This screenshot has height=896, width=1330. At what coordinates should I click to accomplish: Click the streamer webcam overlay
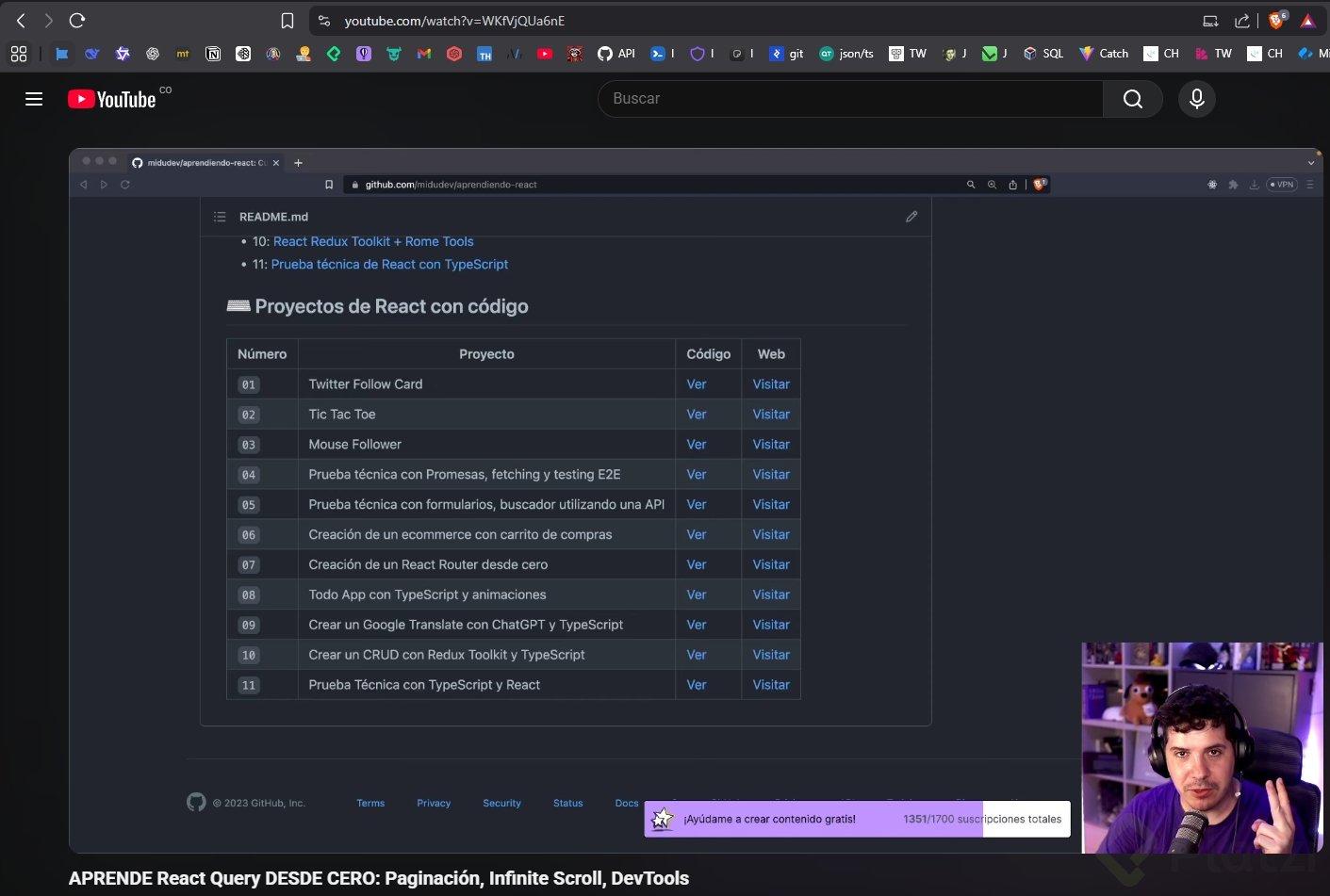point(1202,748)
